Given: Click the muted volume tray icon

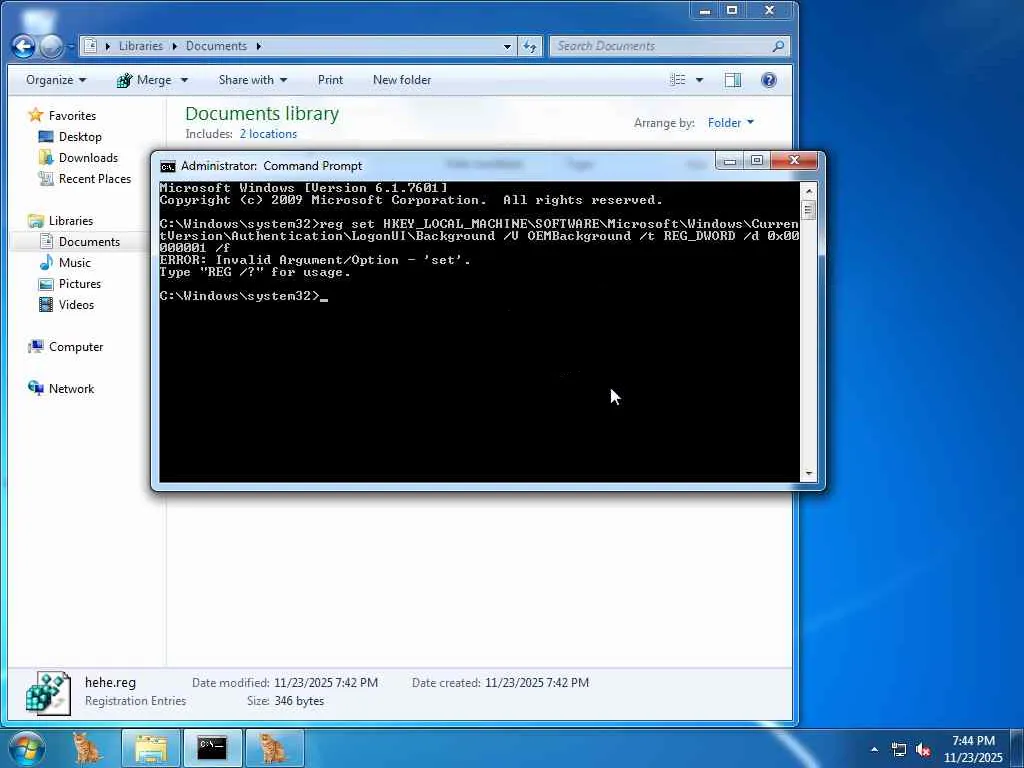Looking at the screenshot, I should coord(923,750).
